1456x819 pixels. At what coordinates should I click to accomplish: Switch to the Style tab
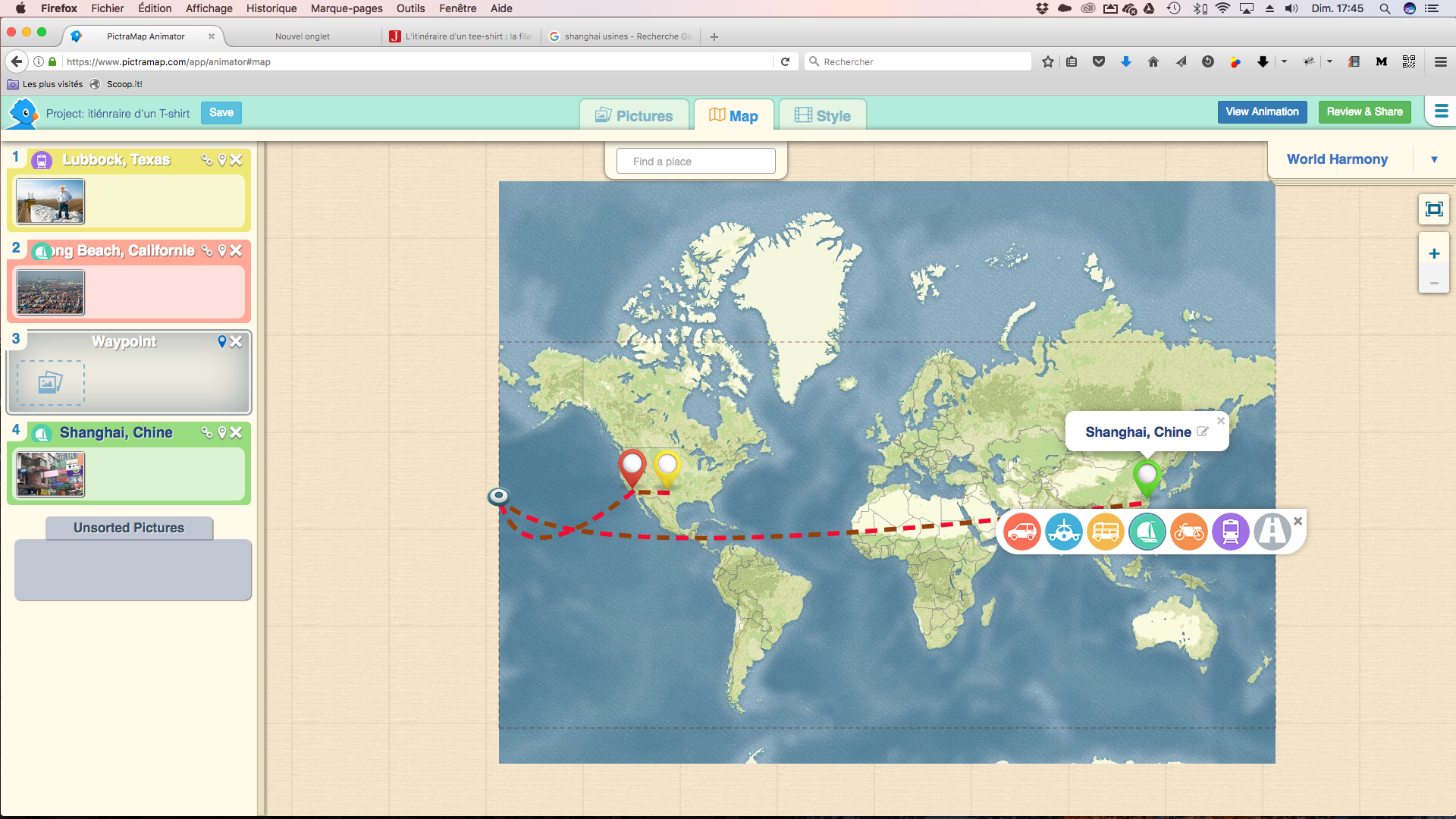pyautogui.click(x=822, y=115)
